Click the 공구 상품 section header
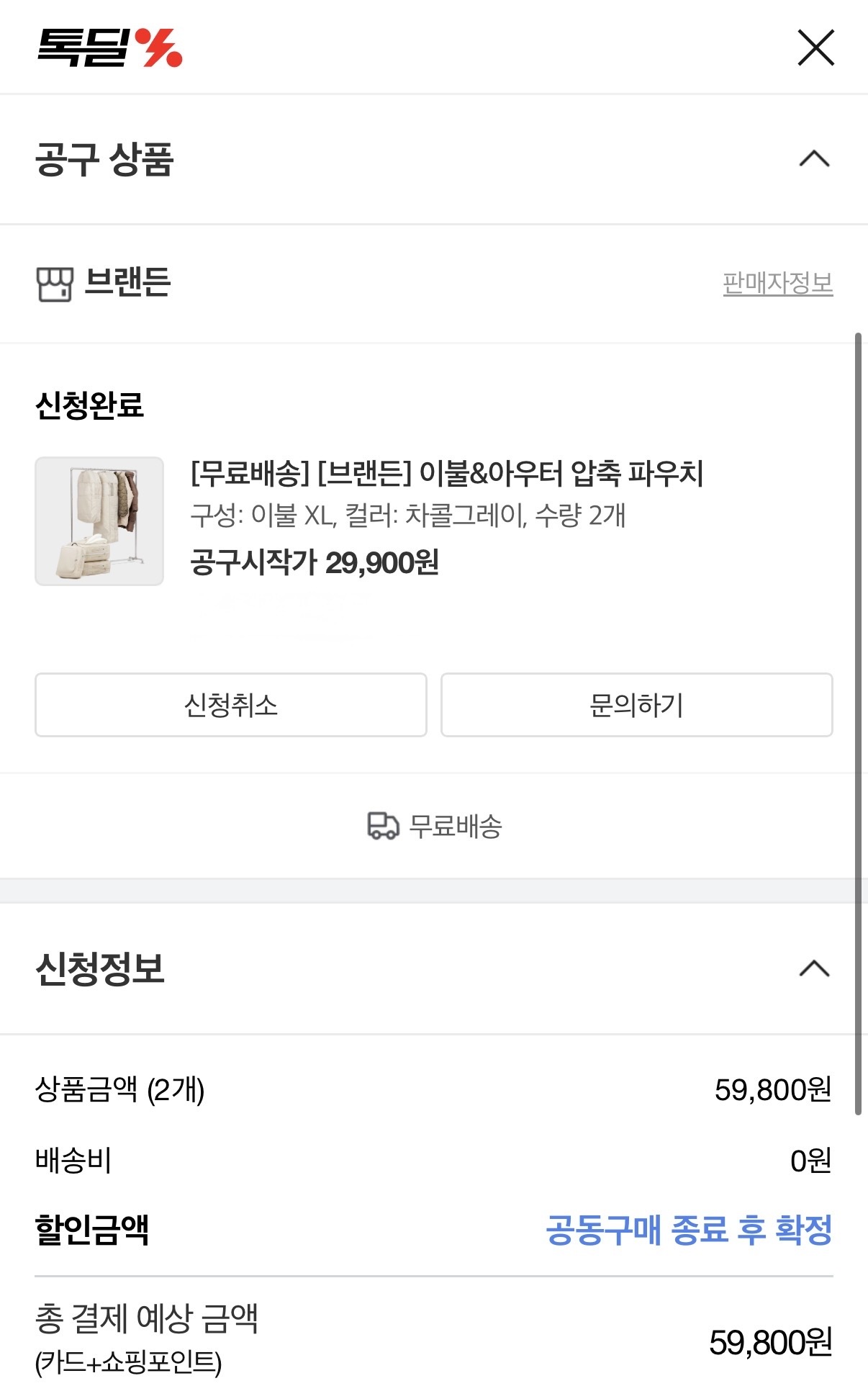The image size is (868, 1386). click(x=105, y=159)
